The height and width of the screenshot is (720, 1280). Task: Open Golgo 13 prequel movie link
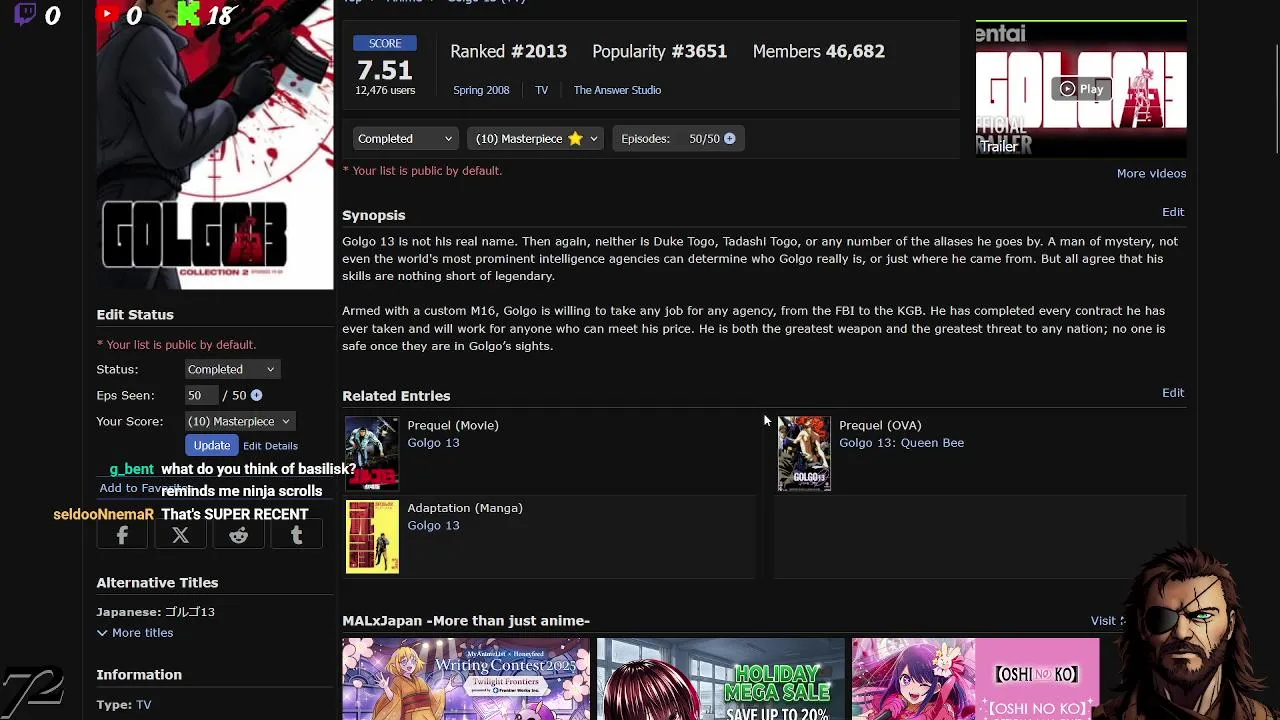point(433,443)
